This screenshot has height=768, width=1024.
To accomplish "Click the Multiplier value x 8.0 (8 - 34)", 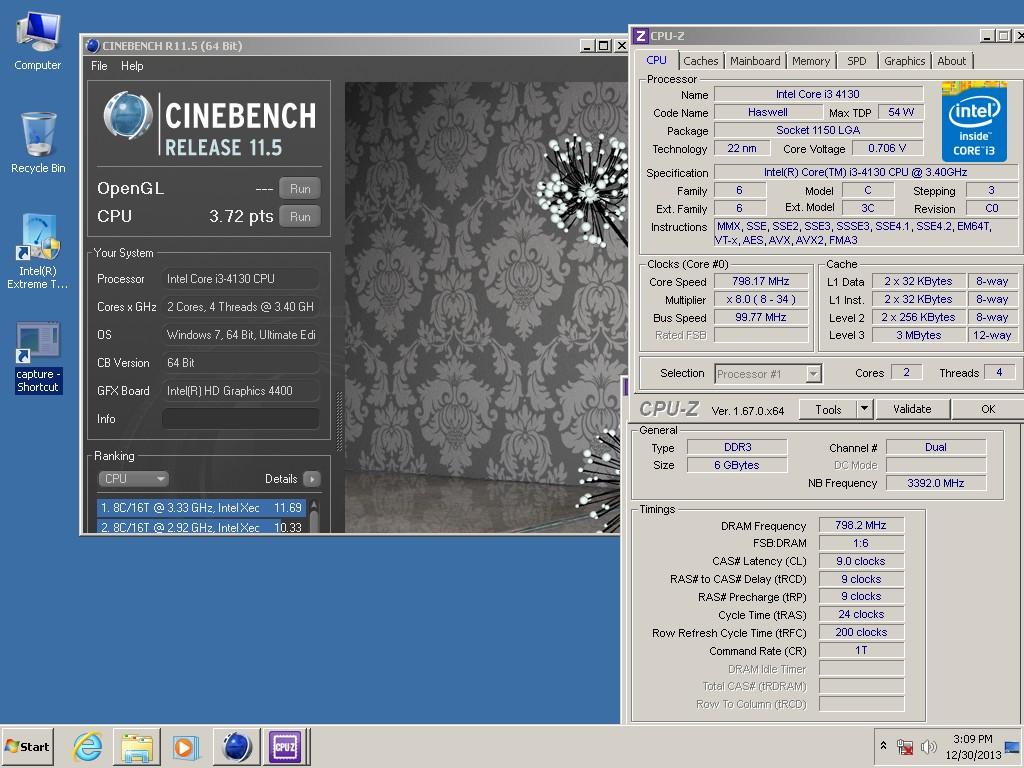I will 761,299.
